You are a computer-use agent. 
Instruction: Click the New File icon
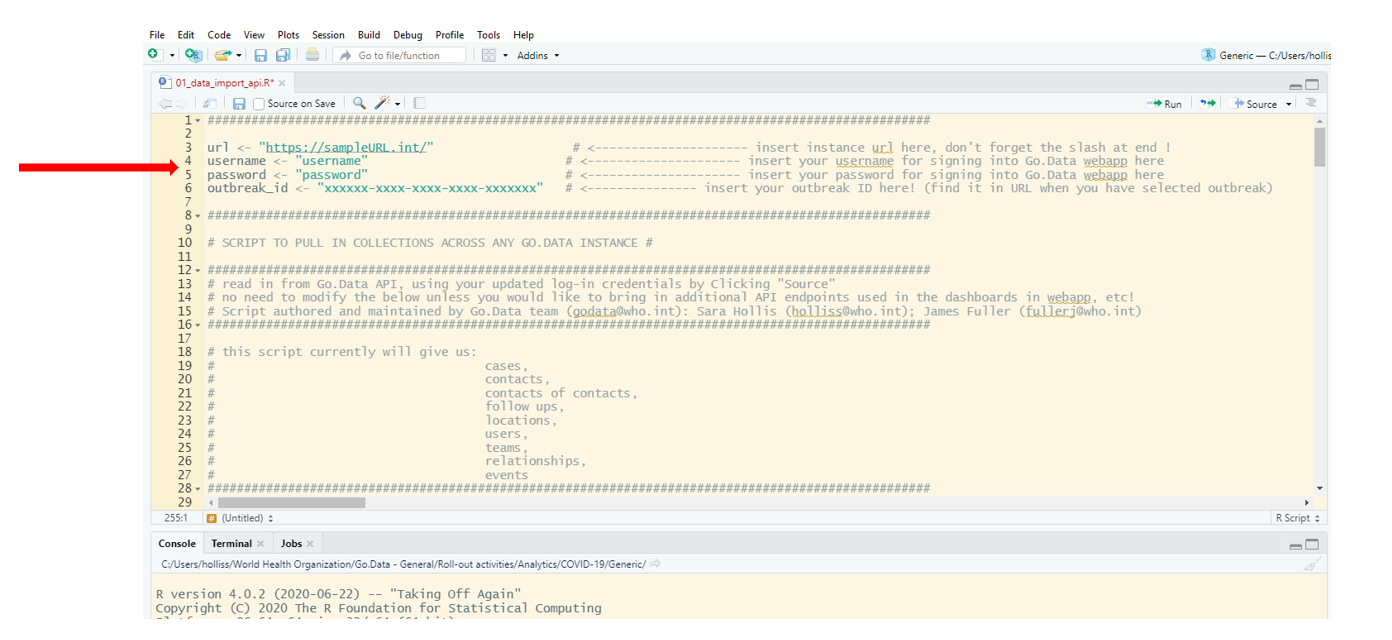(154, 55)
